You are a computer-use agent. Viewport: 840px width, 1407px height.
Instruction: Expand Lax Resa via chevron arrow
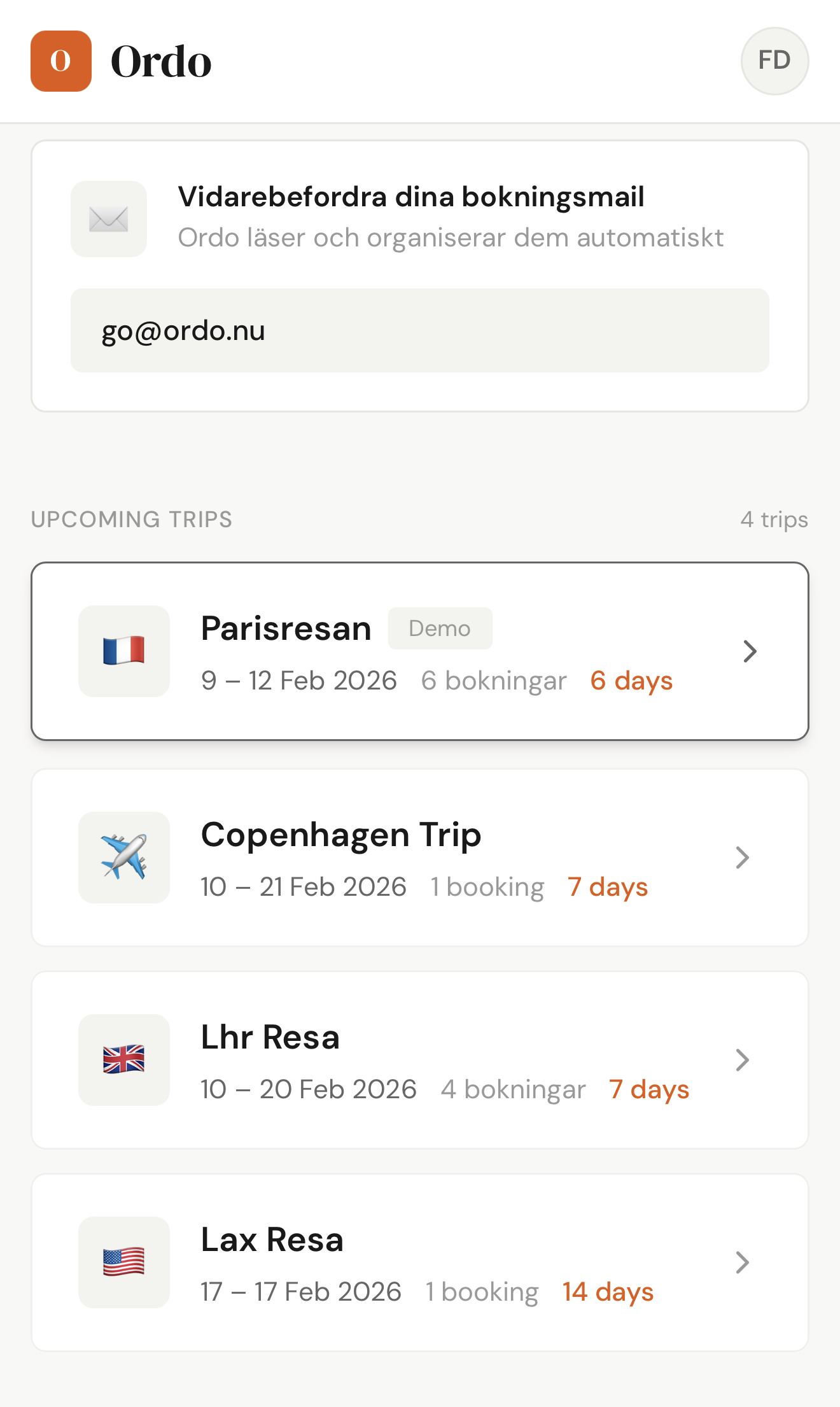point(742,1262)
